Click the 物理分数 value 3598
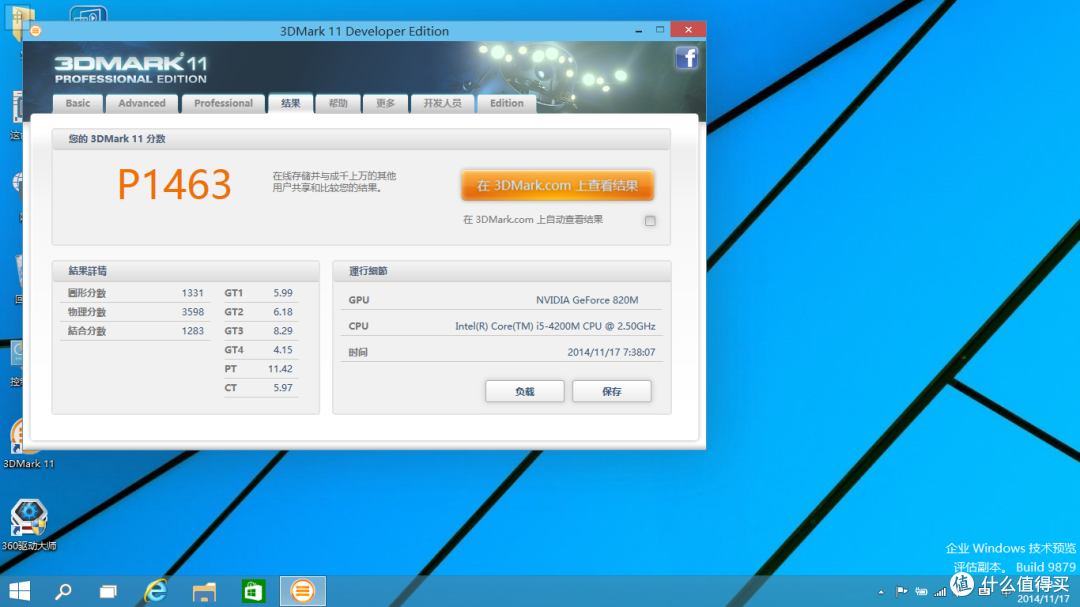This screenshot has height=607, width=1080. click(x=193, y=312)
